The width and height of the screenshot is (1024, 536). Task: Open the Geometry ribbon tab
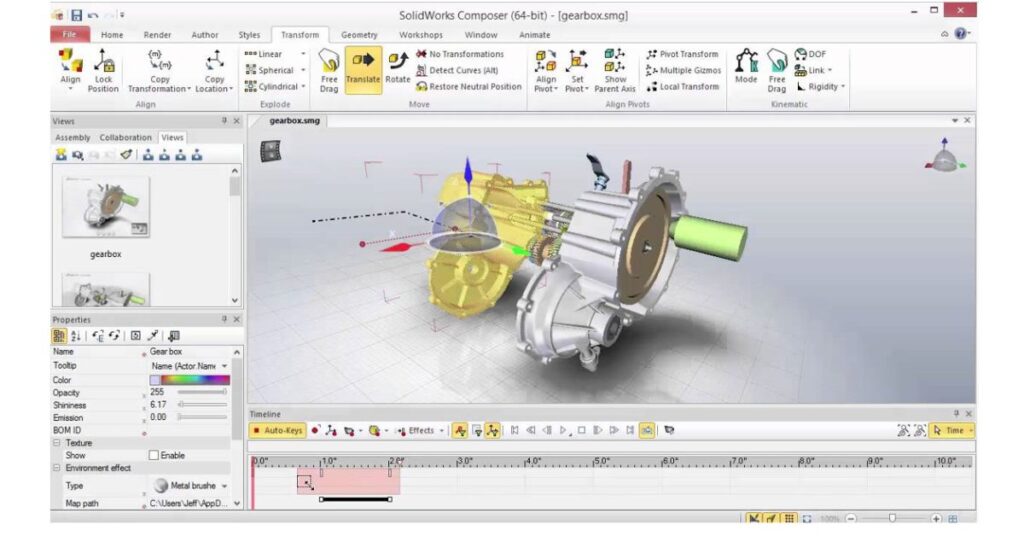[359, 35]
